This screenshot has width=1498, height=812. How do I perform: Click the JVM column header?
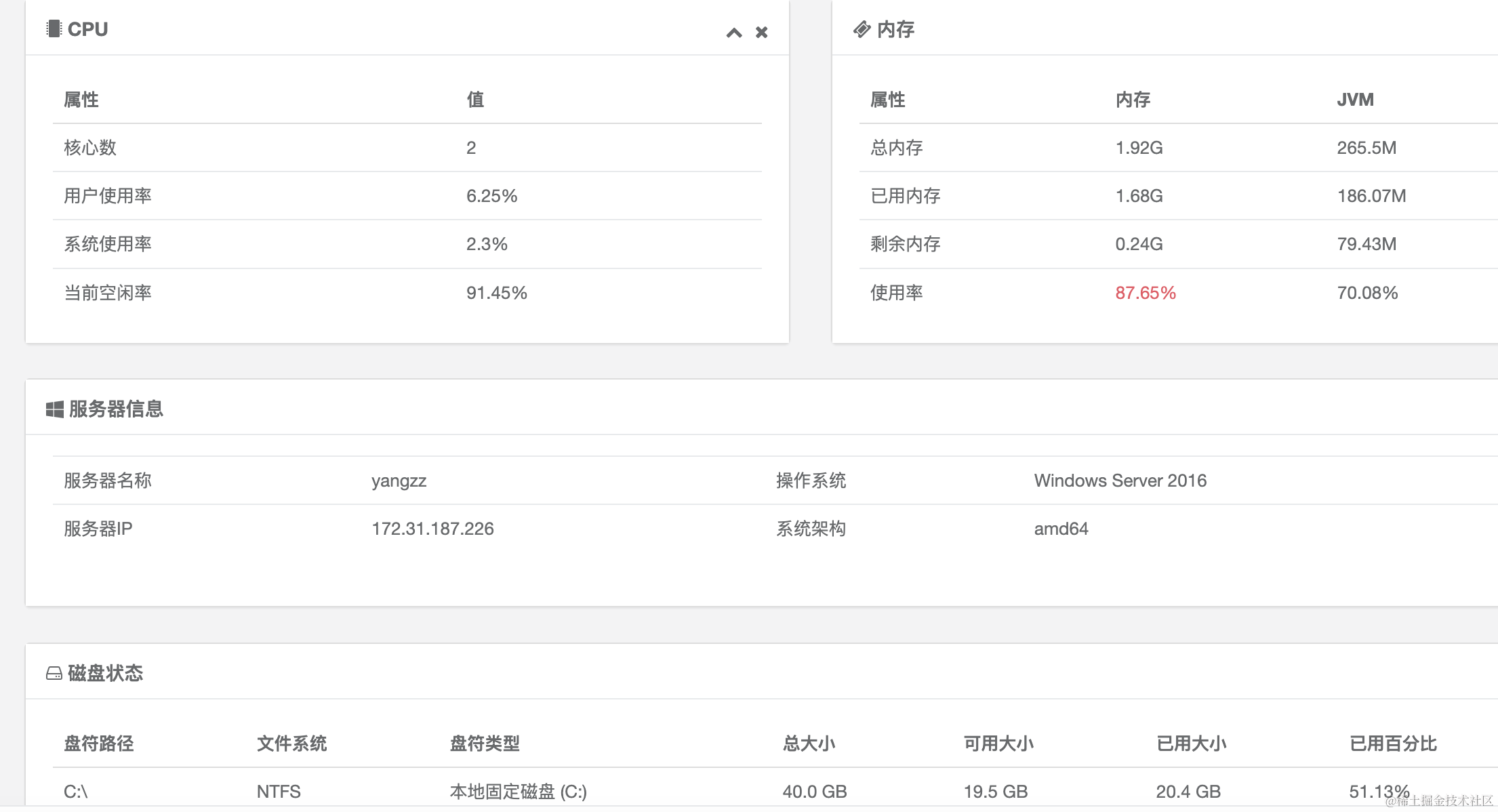1355,100
